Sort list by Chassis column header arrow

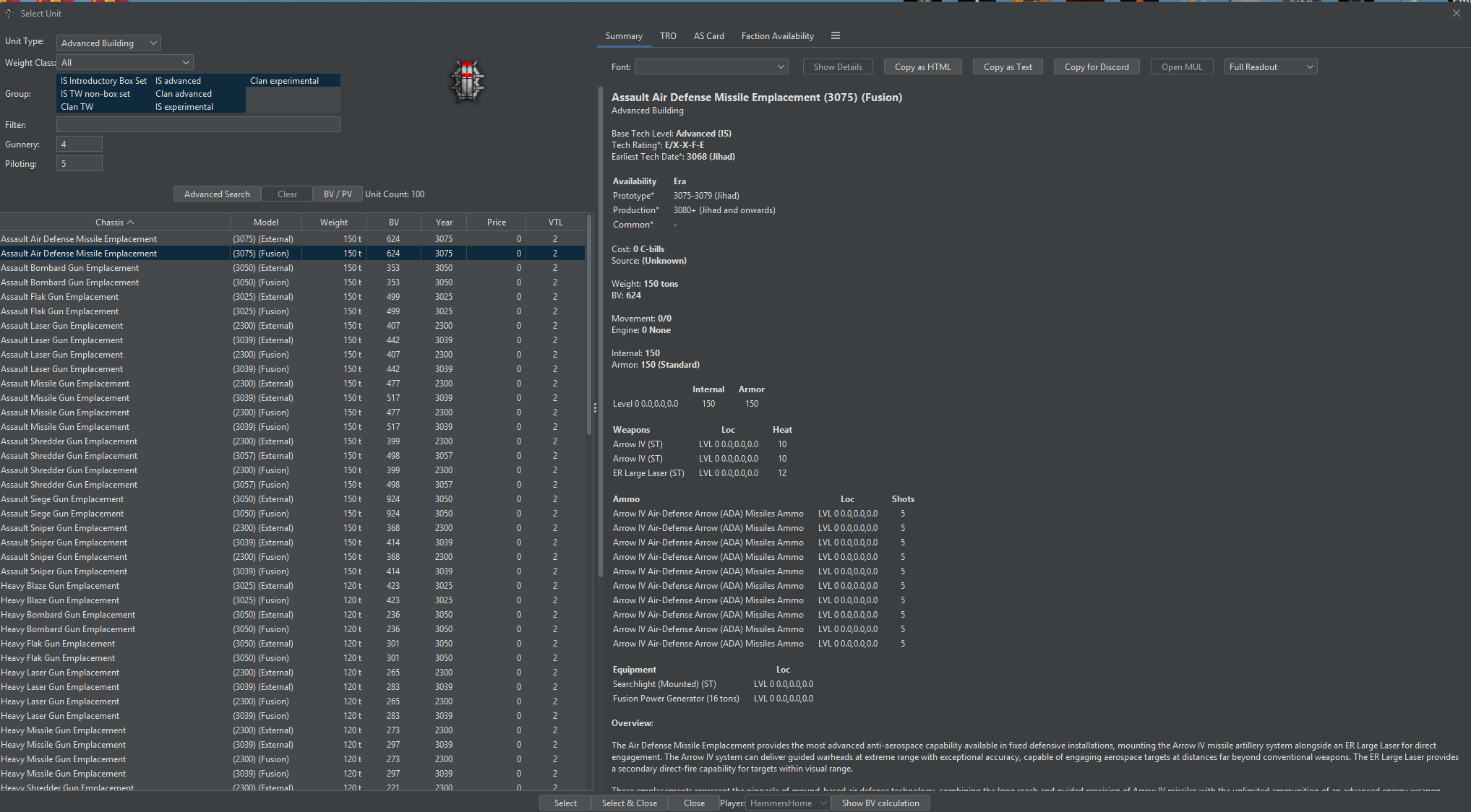coord(131,223)
